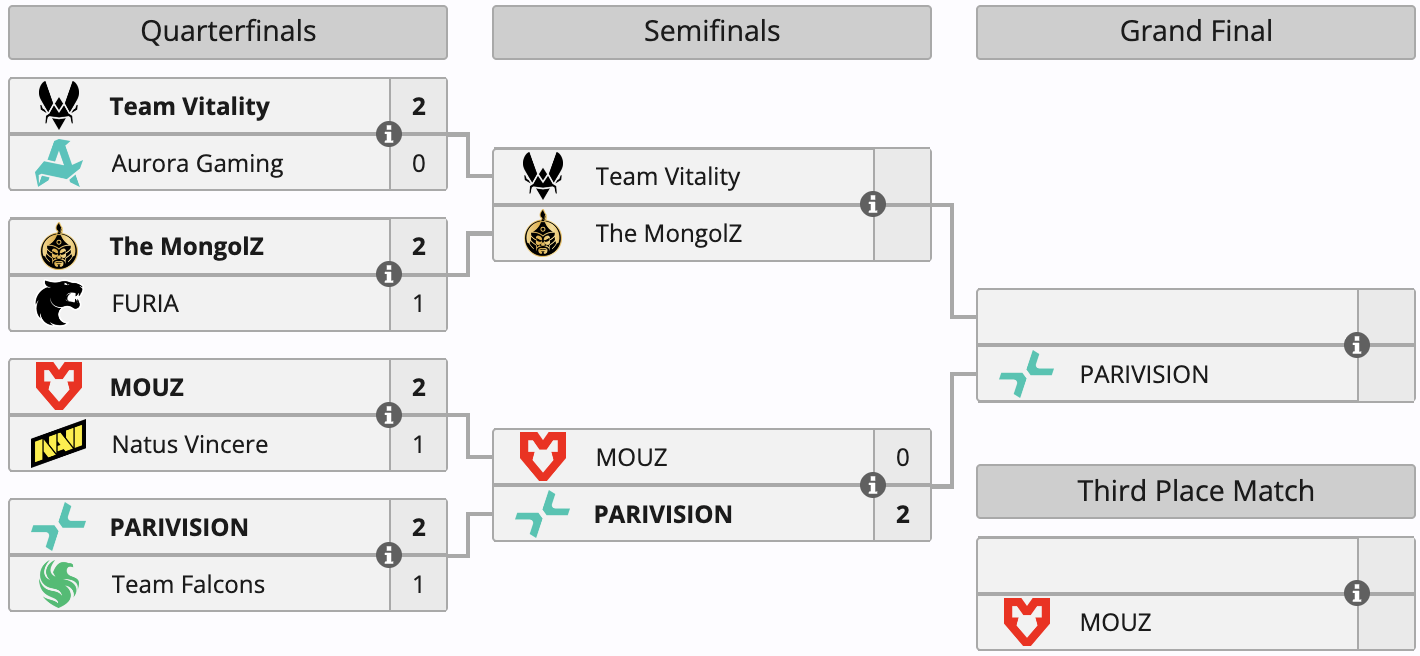The image size is (1420, 656).
Task: Show info for PARIVISION vs Team Falcons match
Action: 389,555
